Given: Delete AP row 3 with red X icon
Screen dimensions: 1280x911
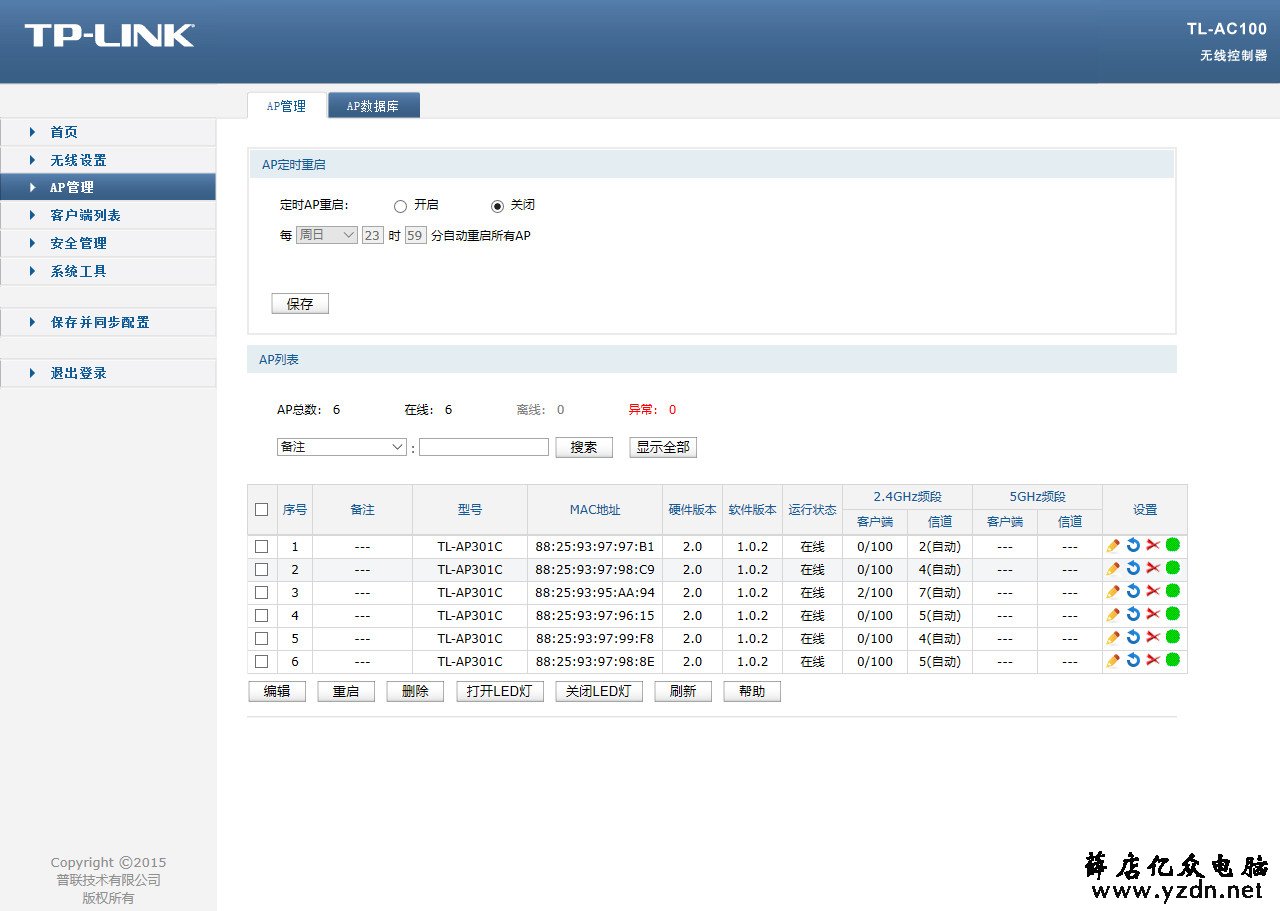Looking at the screenshot, I should [1153, 591].
